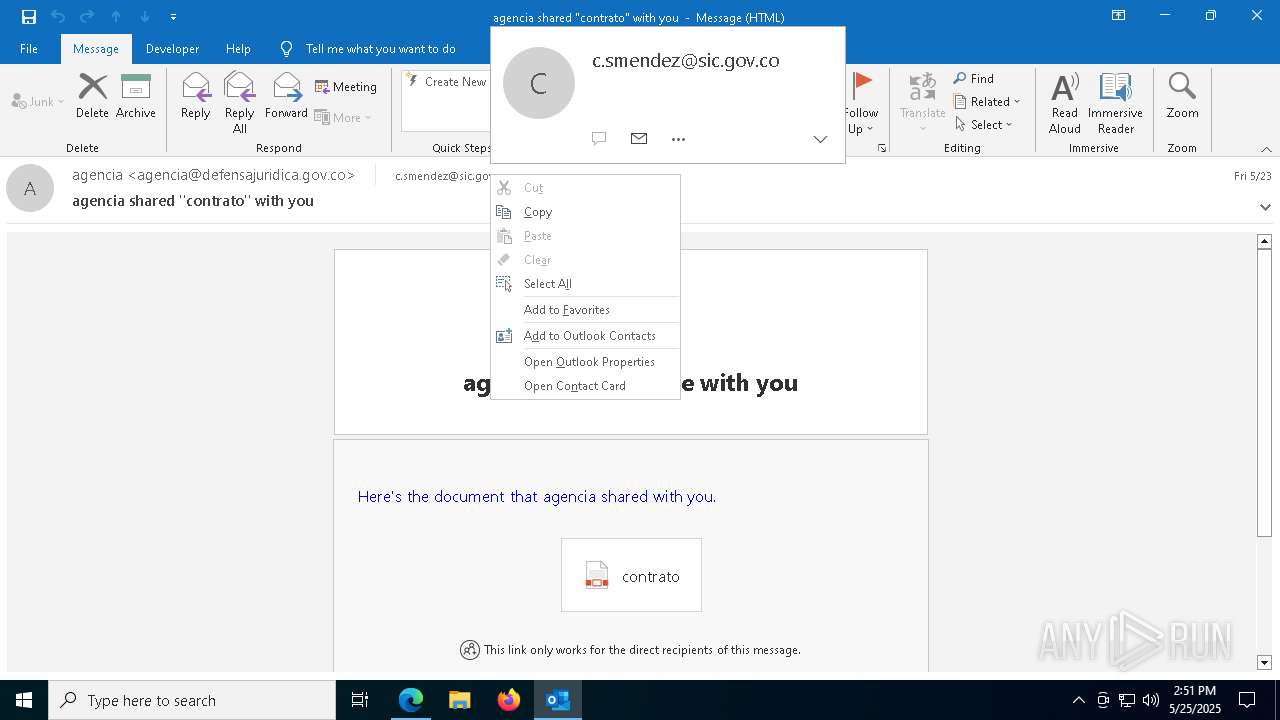Reply with Meeting
Viewport: 1280px width, 720px height.
[x=346, y=87]
